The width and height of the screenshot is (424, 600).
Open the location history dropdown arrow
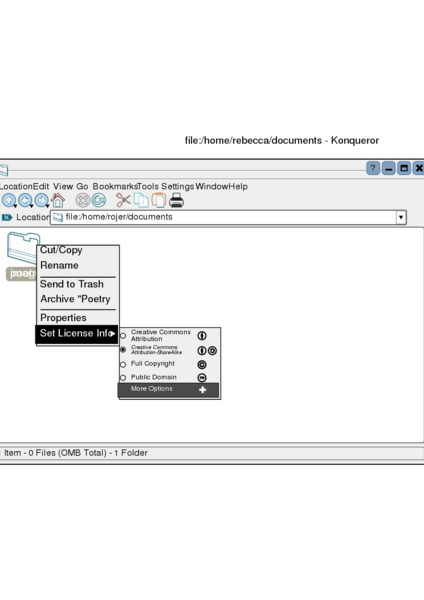tap(401, 217)
